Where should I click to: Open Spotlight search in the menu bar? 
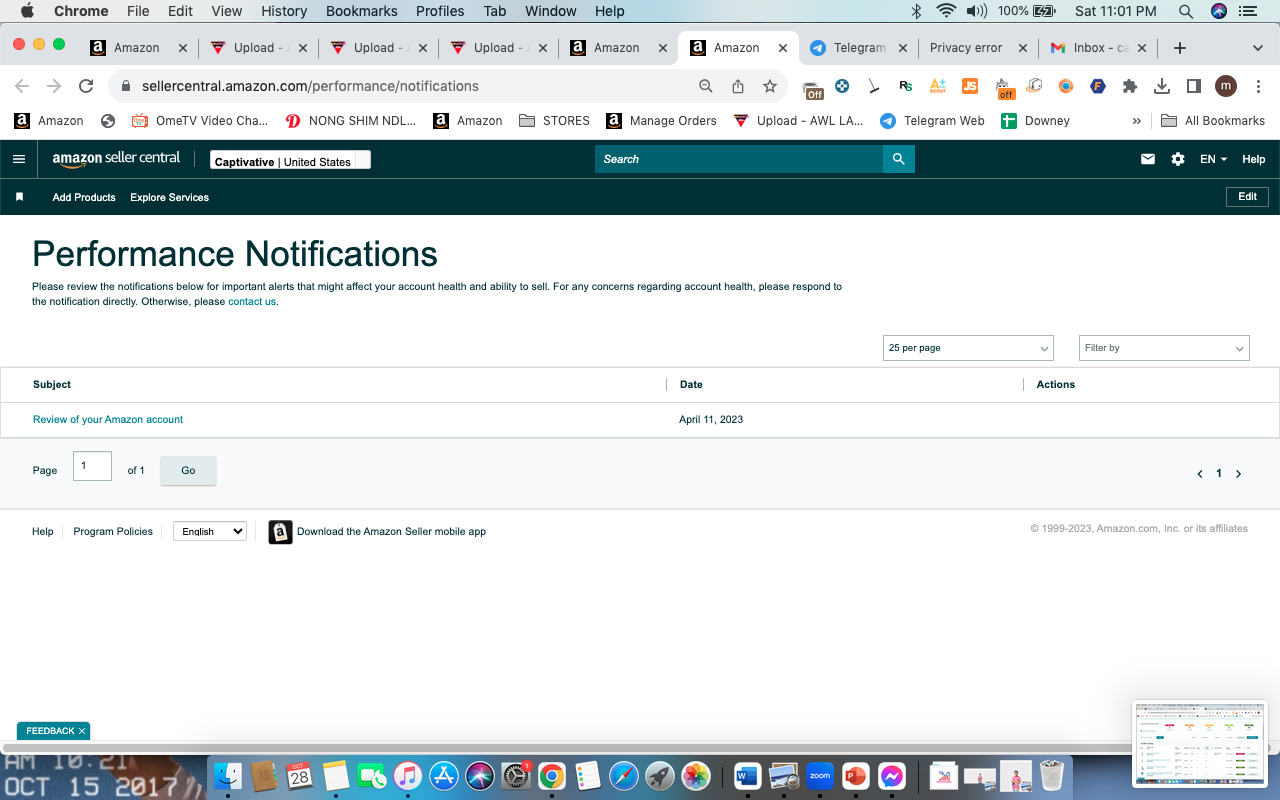1186,11
